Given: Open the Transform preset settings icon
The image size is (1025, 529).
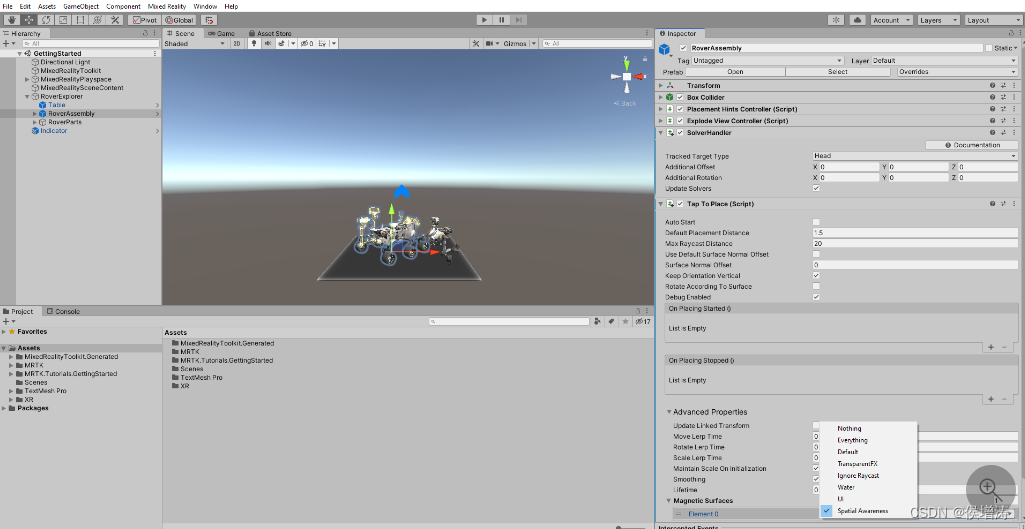Looking at the screenshot, I should 1003,86.
